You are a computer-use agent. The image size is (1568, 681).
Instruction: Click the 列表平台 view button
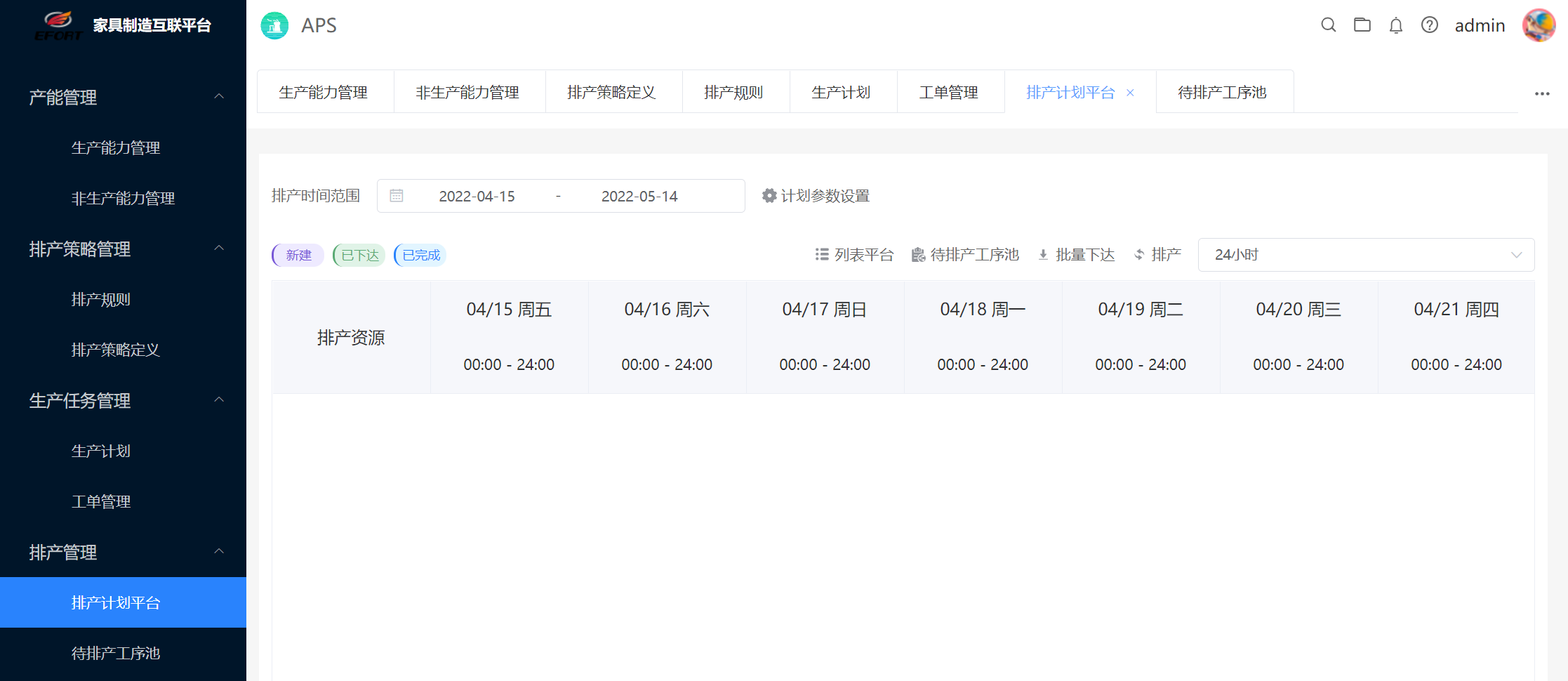click(x=854, y=255)
